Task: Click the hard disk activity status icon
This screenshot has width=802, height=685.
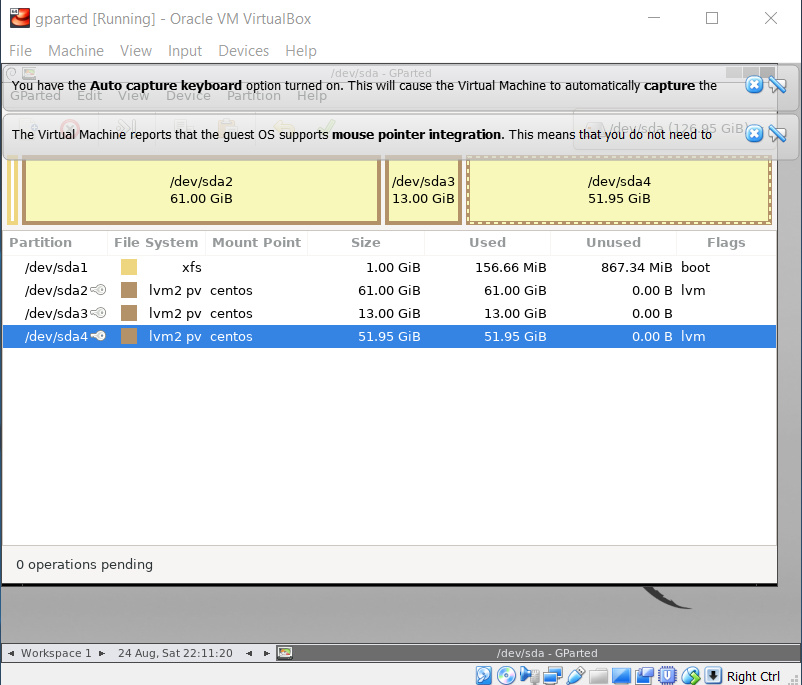Action: coord(483,675)
